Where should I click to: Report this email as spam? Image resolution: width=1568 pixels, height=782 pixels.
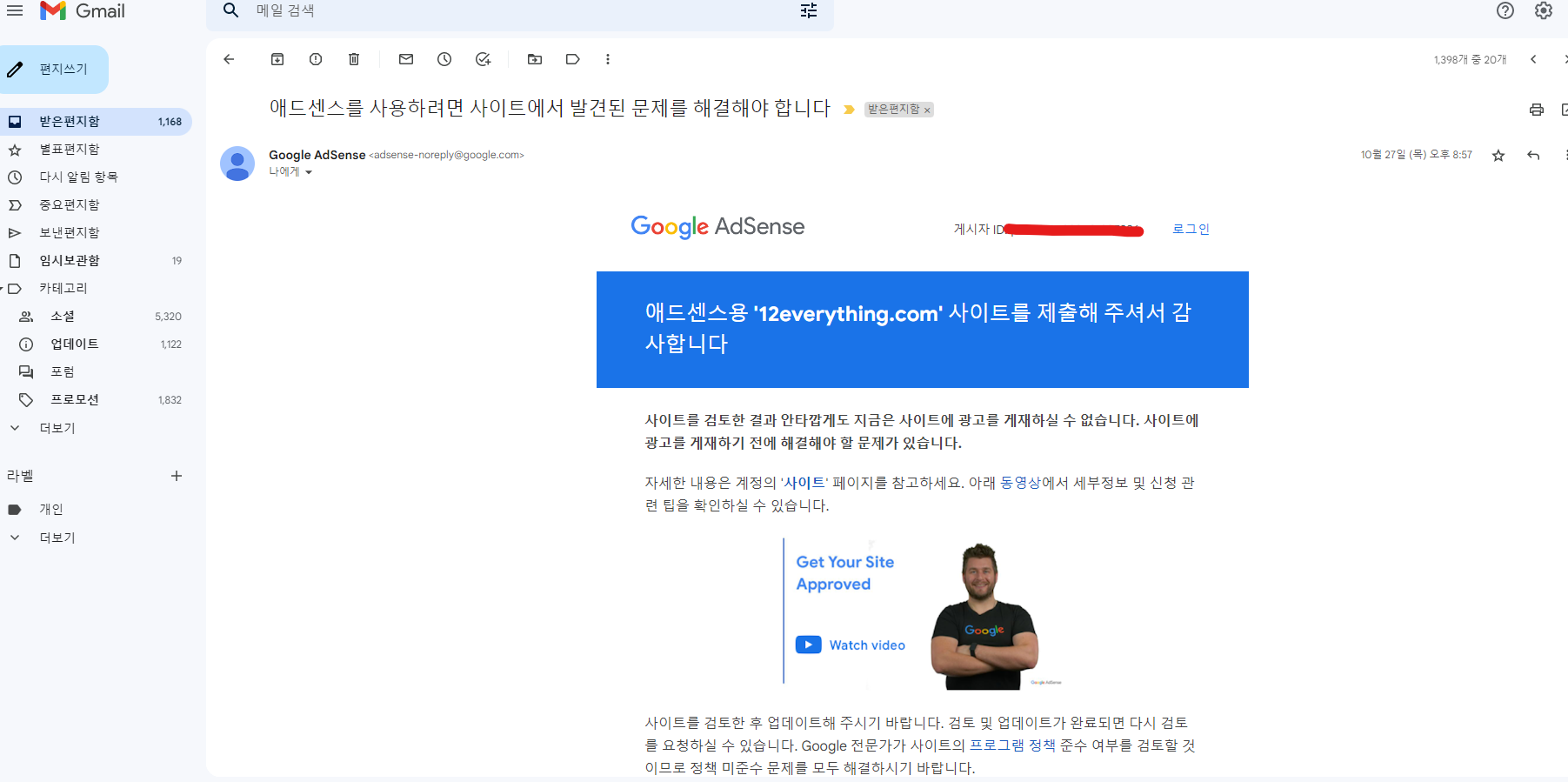click(x=316, y=59)
